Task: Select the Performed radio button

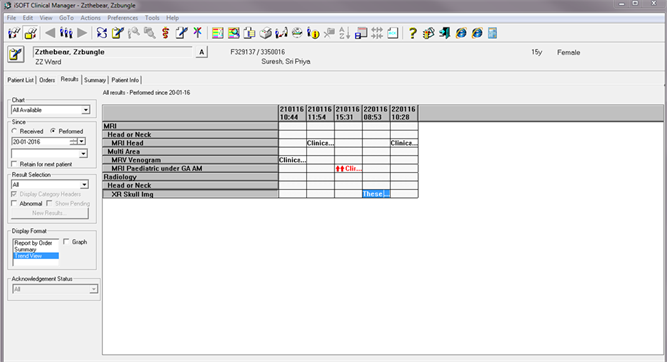Action: click(x=53, y=131)
